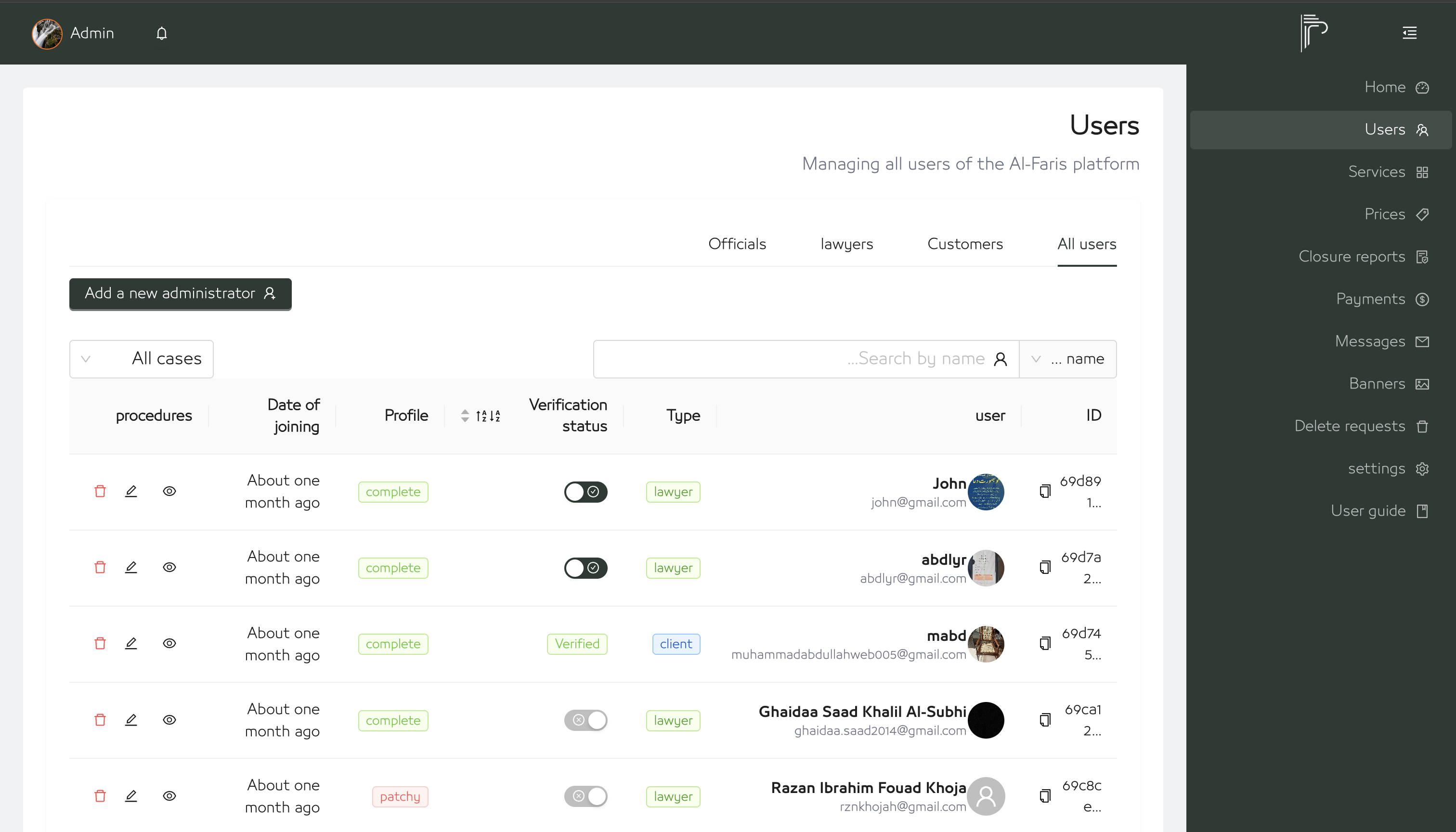This screenshot has height=832, width=1456.
Task: Open Closure reports in the sidebar
Action: [1321, 257]
